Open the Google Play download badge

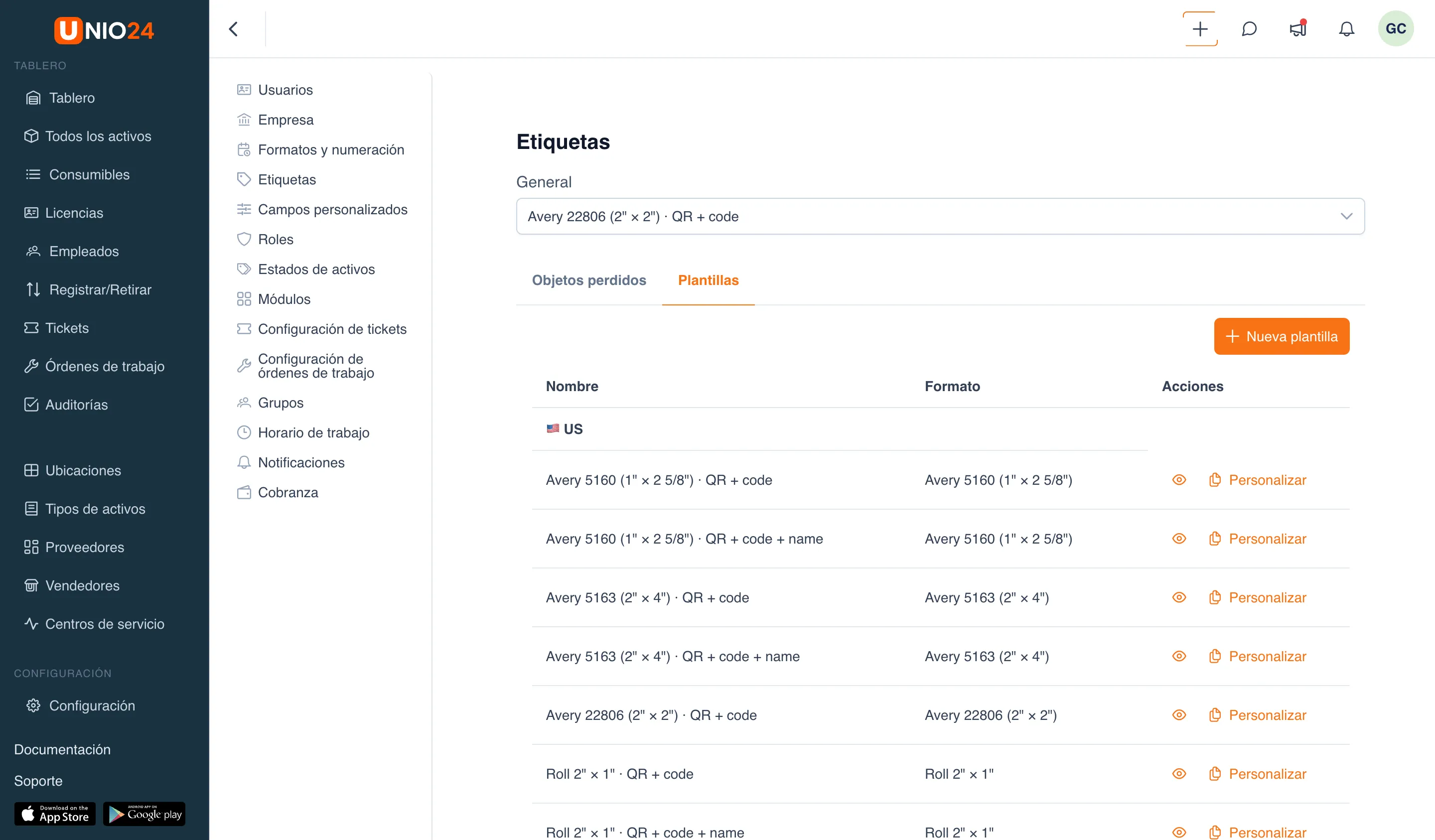coord(144,814)
